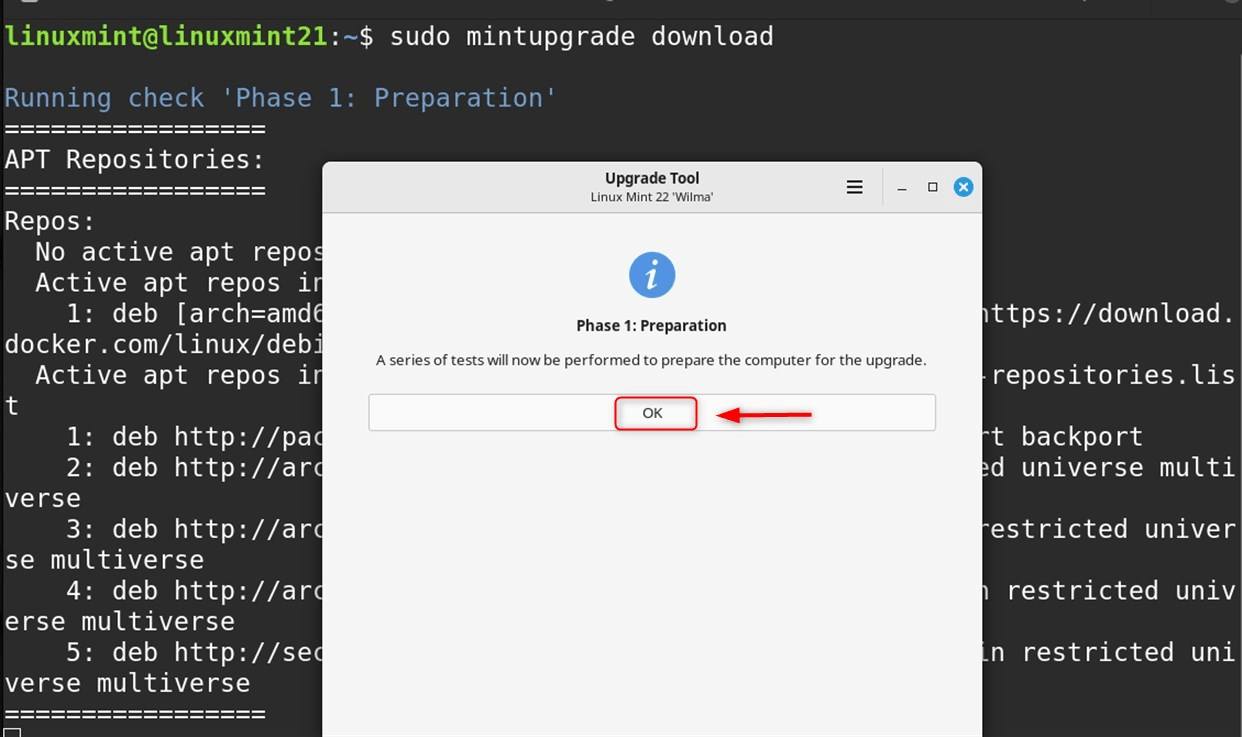
Task: Click '5: deb http://sec' terminal line
Action: tap(194, 653)
